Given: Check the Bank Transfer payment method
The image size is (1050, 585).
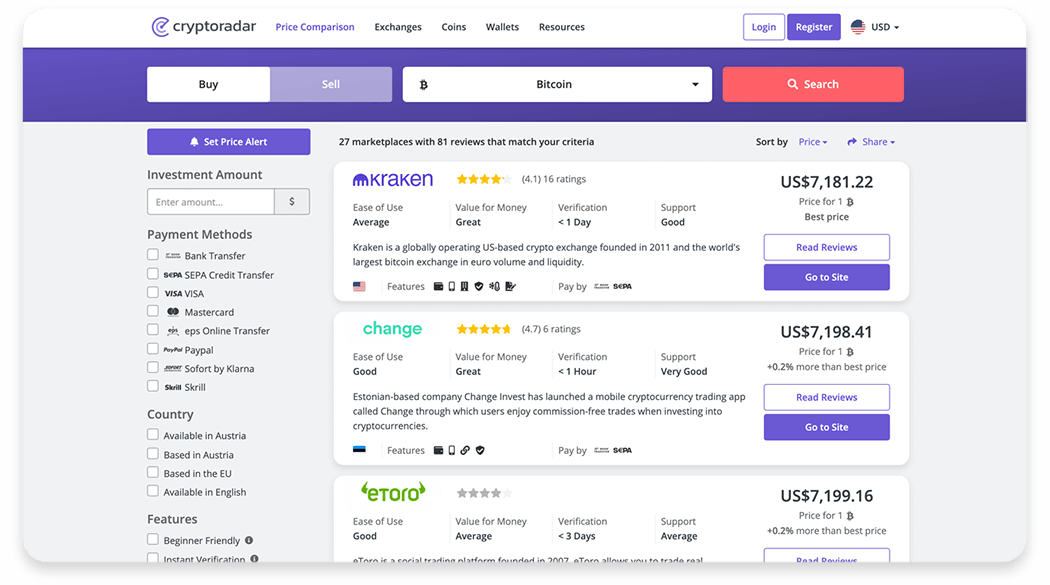Looking at the screenshot, I should (153, 255).
